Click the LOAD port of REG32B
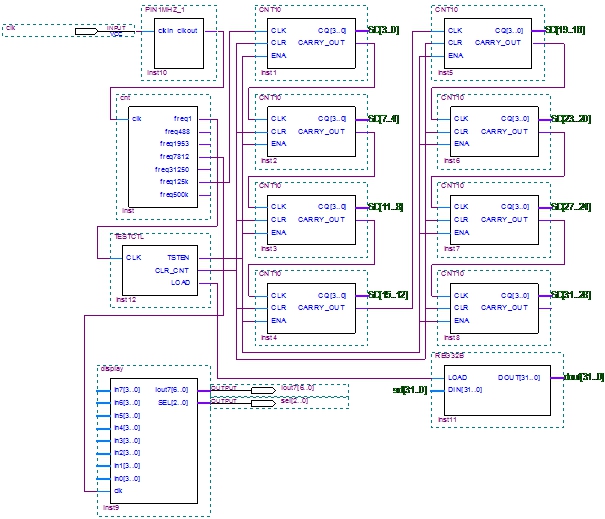605x519 pixels. coord(457,377)
